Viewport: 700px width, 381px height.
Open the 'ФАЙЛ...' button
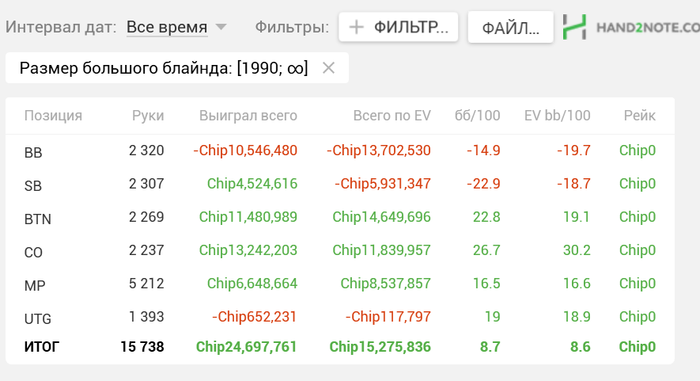click(510, 28)
